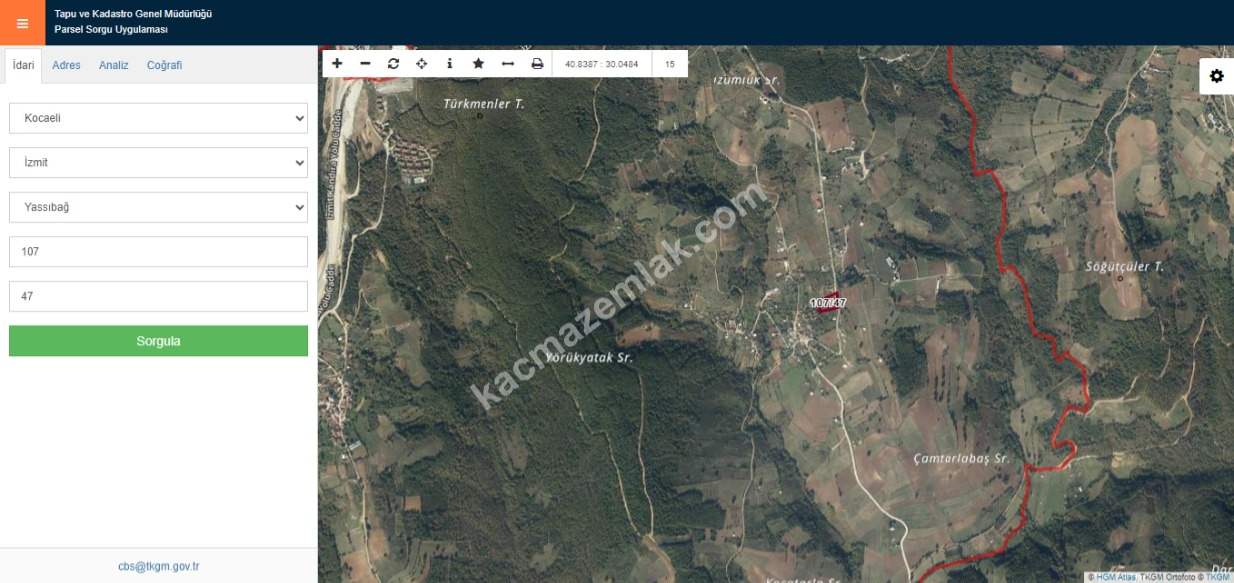This screenshot has width=1234, height=583.
Task: Open the orange hamburger menu
Action: point(22,23)
